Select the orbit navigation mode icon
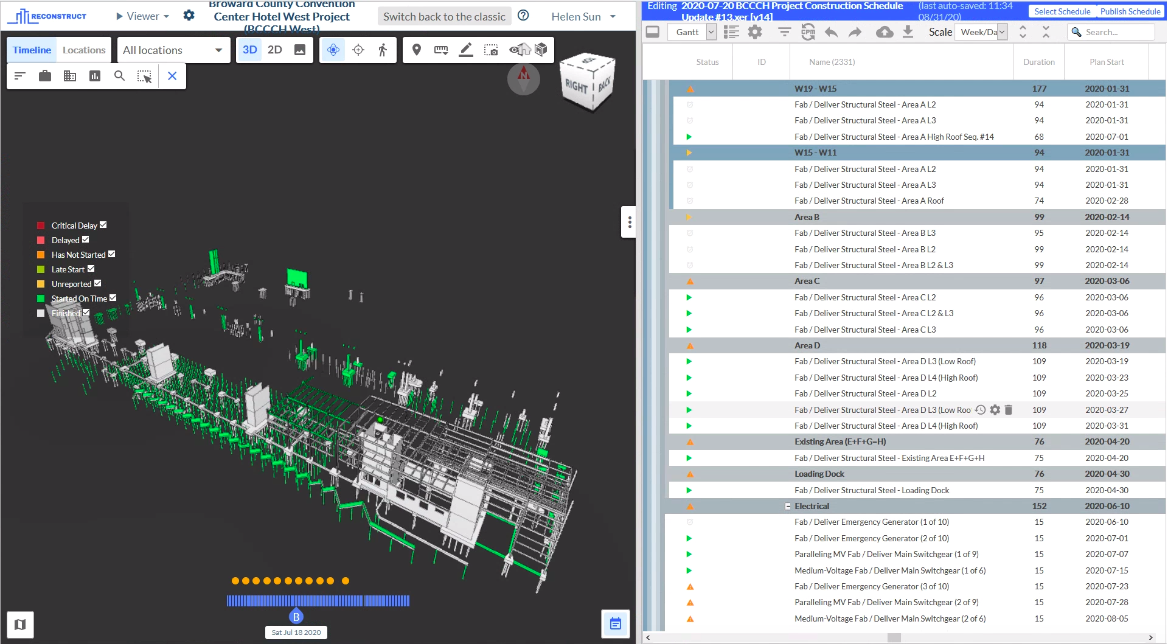 click(334, 49)
